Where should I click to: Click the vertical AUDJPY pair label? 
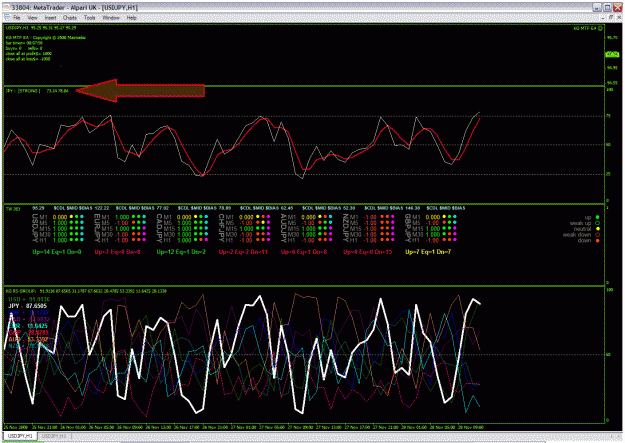pyautogui.click(x=283, y=228)
